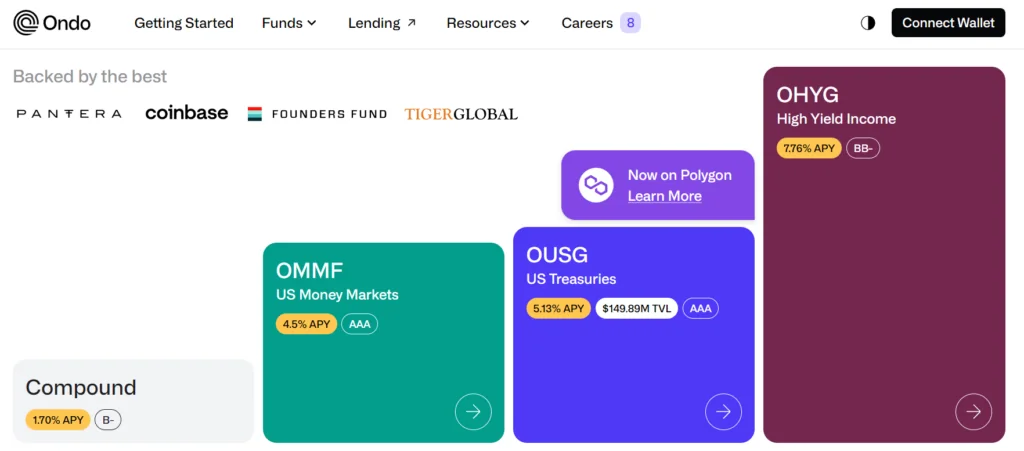Click the 1.70% APY badge
The height and width of the screenshot is (451, 1024).
coord(58,420)
